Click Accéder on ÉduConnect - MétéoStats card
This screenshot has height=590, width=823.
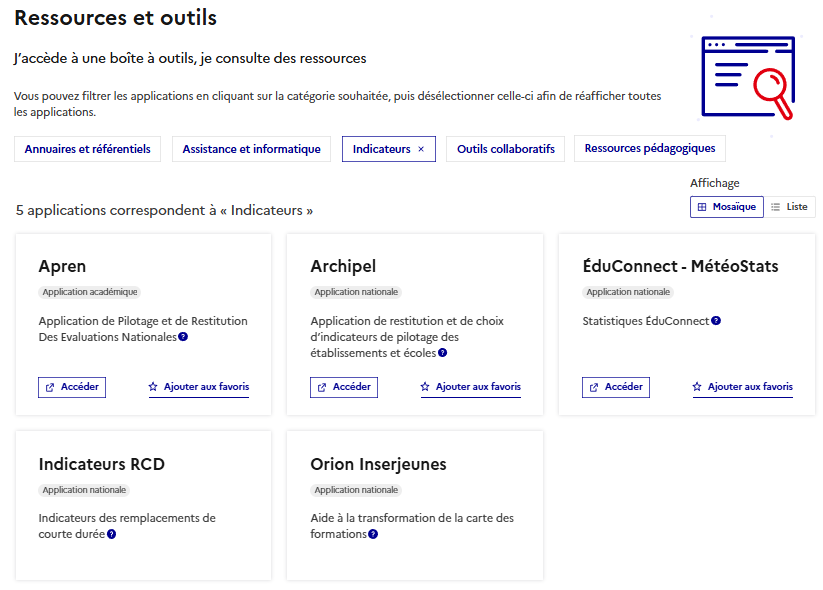[615, 387]
